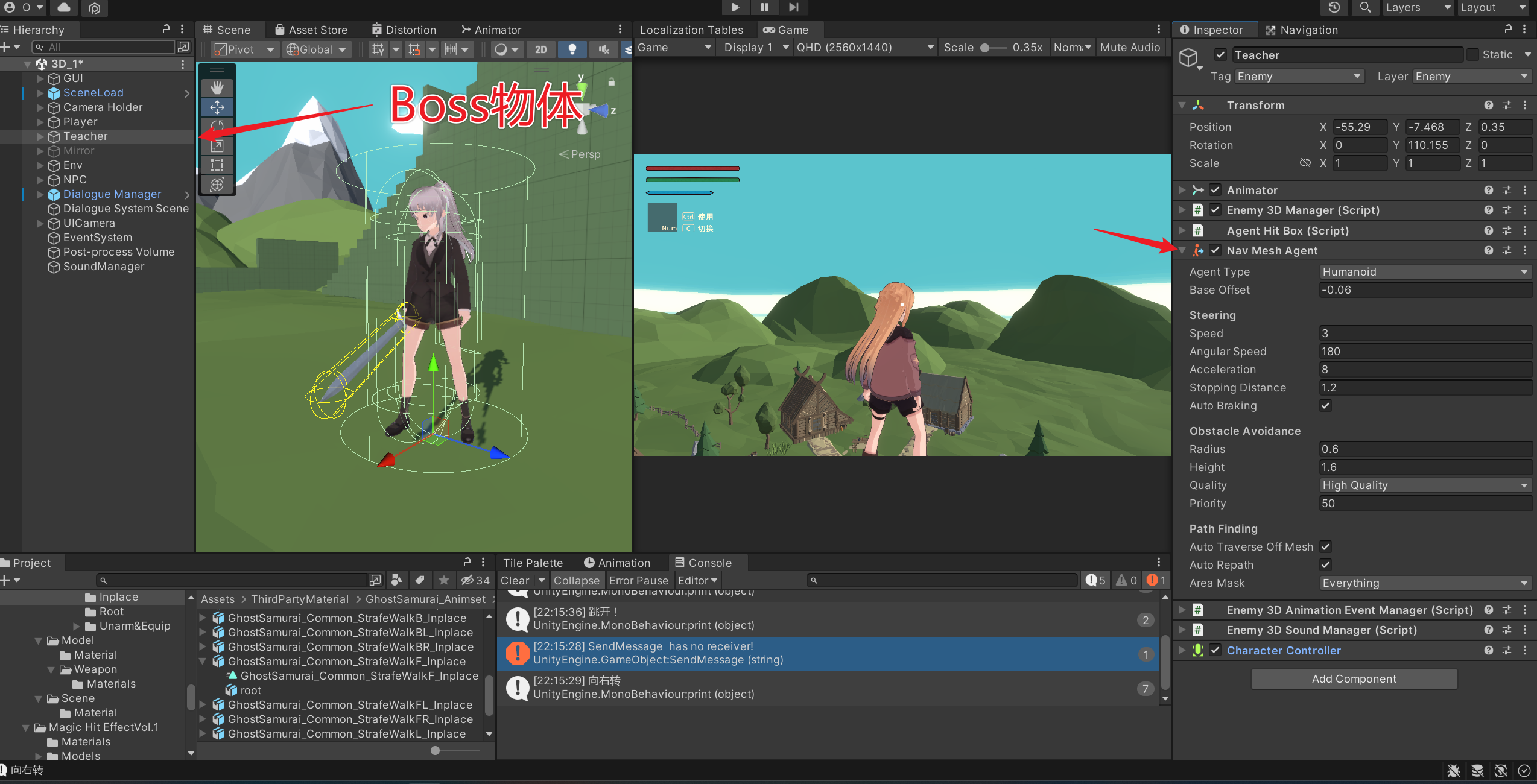Click the Add Component button

(x=1354, y=678)
